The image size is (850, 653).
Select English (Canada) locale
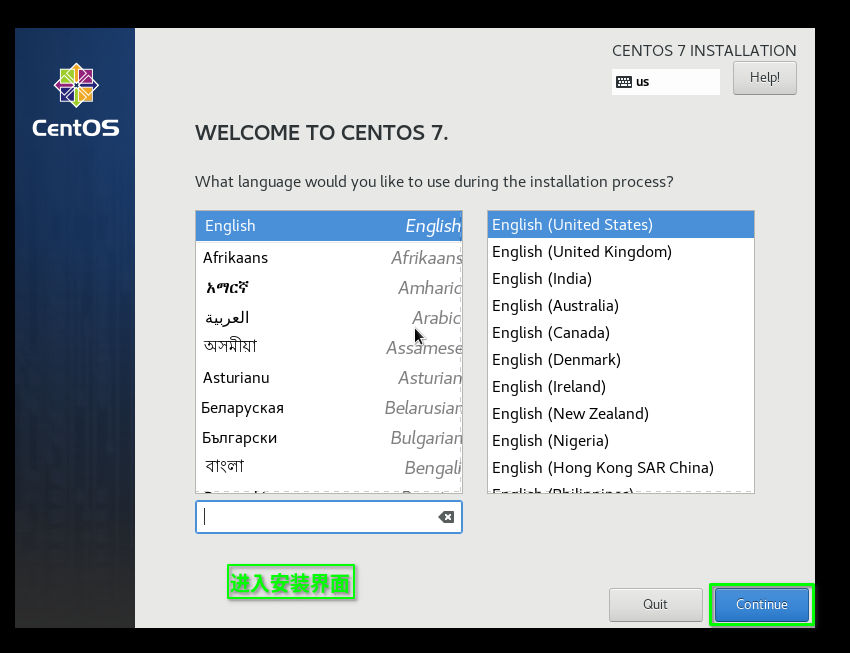click(x=620, y=333)
